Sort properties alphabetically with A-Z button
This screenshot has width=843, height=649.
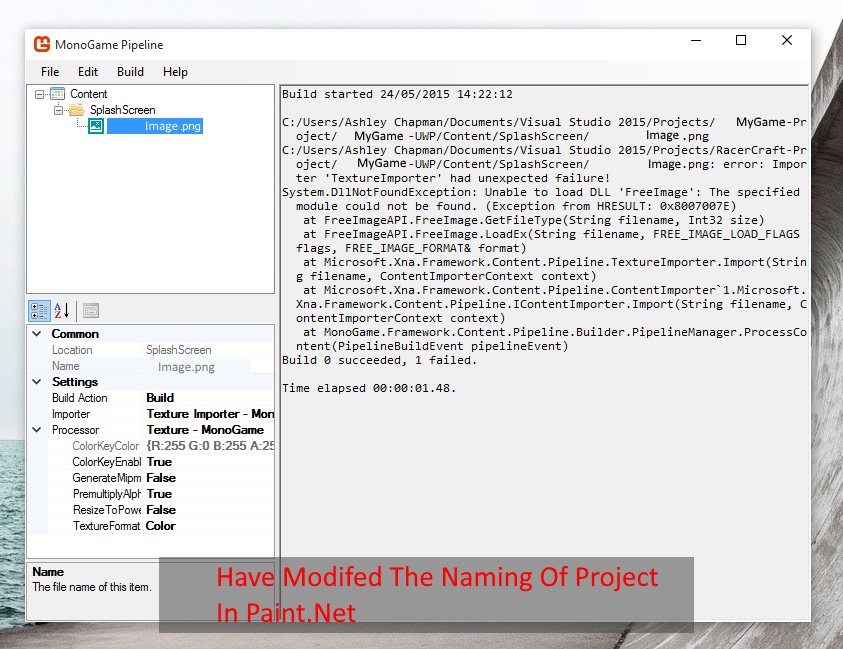(62, 311)
